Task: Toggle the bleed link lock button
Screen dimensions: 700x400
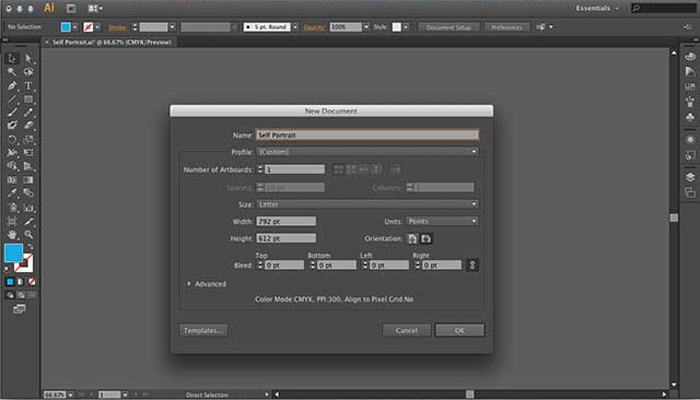Action: (x=473, y=265)
